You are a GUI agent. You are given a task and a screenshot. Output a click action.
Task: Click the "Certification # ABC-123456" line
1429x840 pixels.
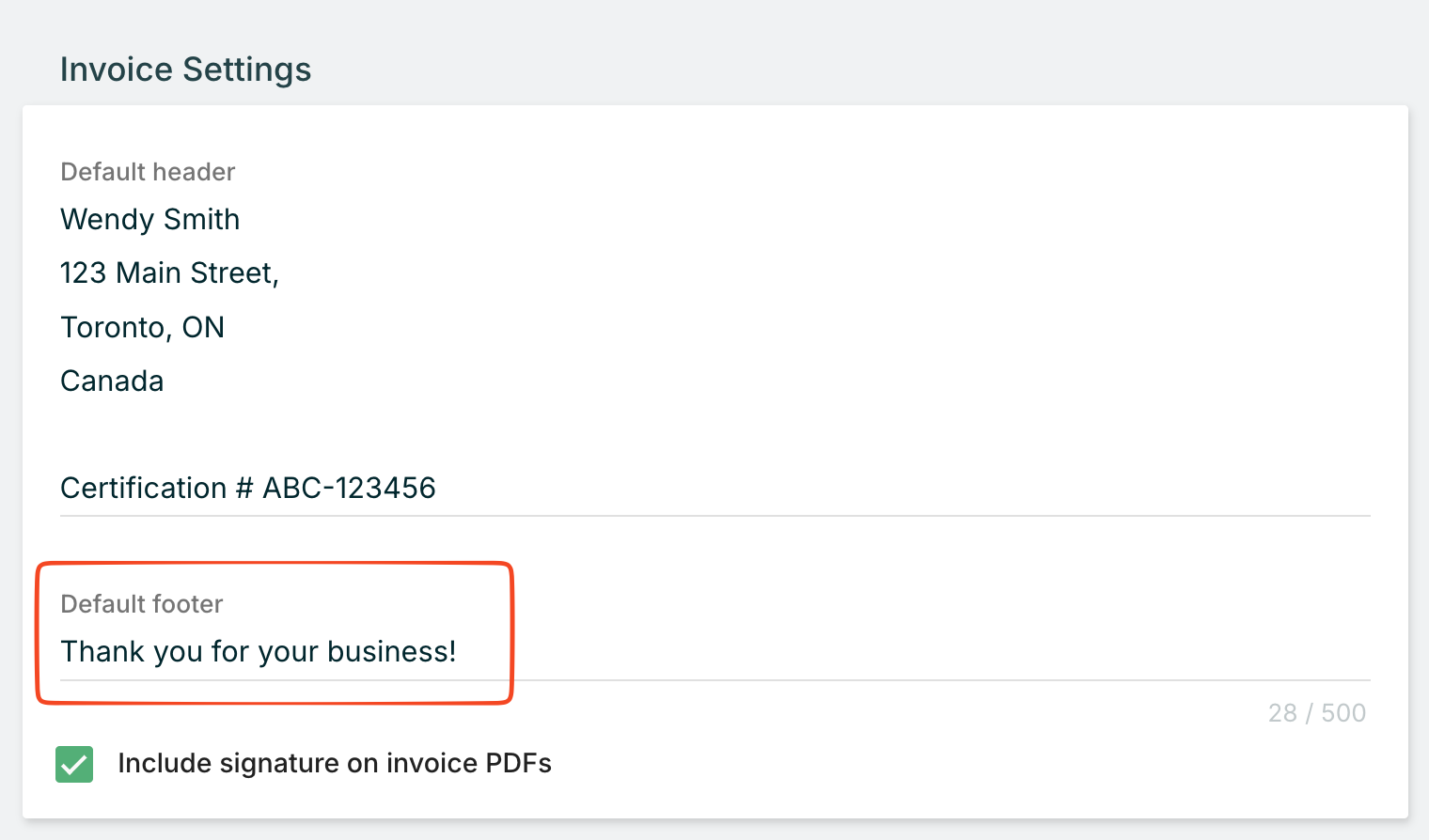pyautogui.click(x=248, y=489)
